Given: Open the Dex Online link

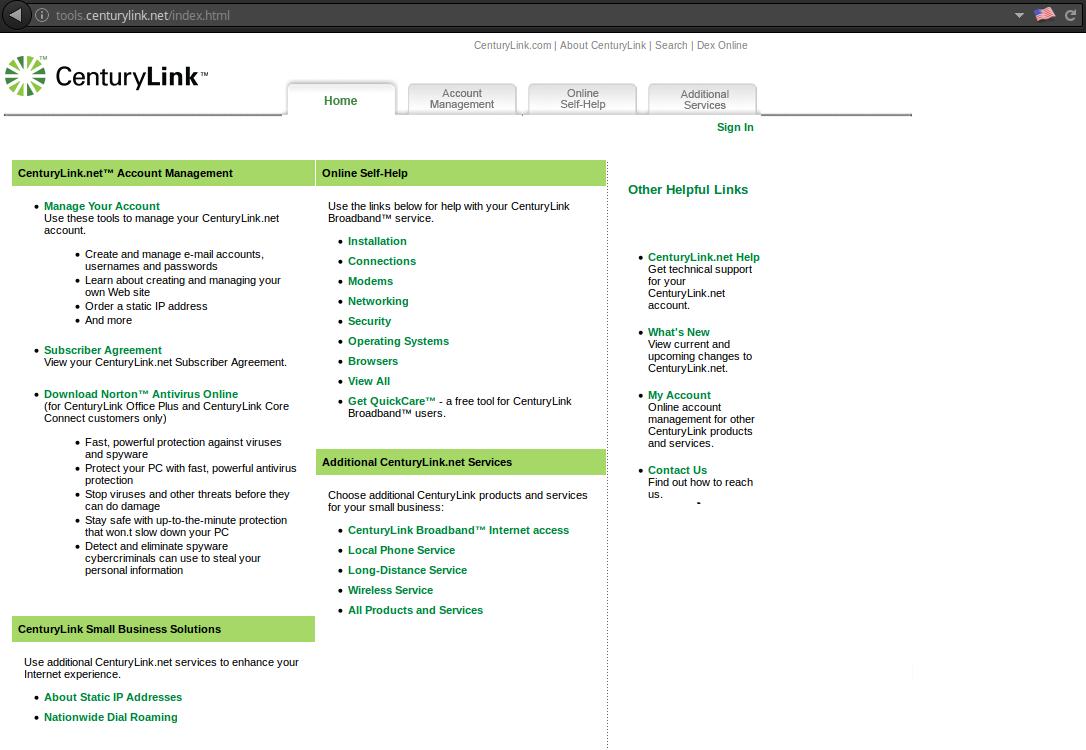Looking at the screenshot, I should pyautogui.click(x=722, y=45).
